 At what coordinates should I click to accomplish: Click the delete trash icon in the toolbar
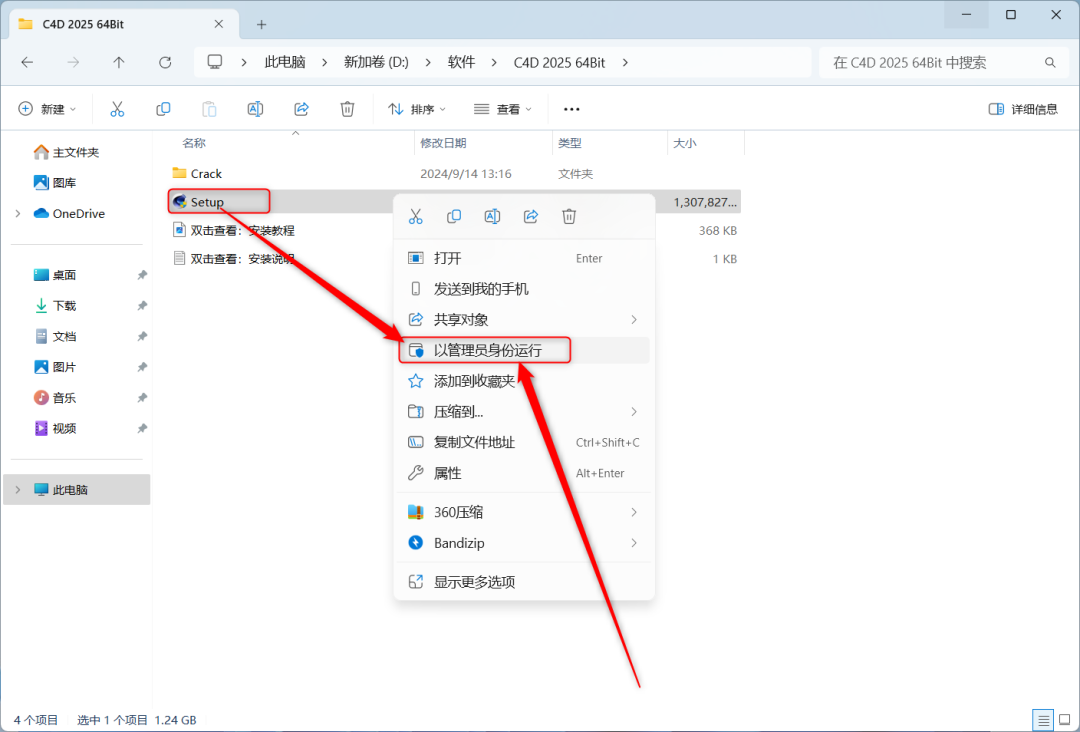click(347, 109)
